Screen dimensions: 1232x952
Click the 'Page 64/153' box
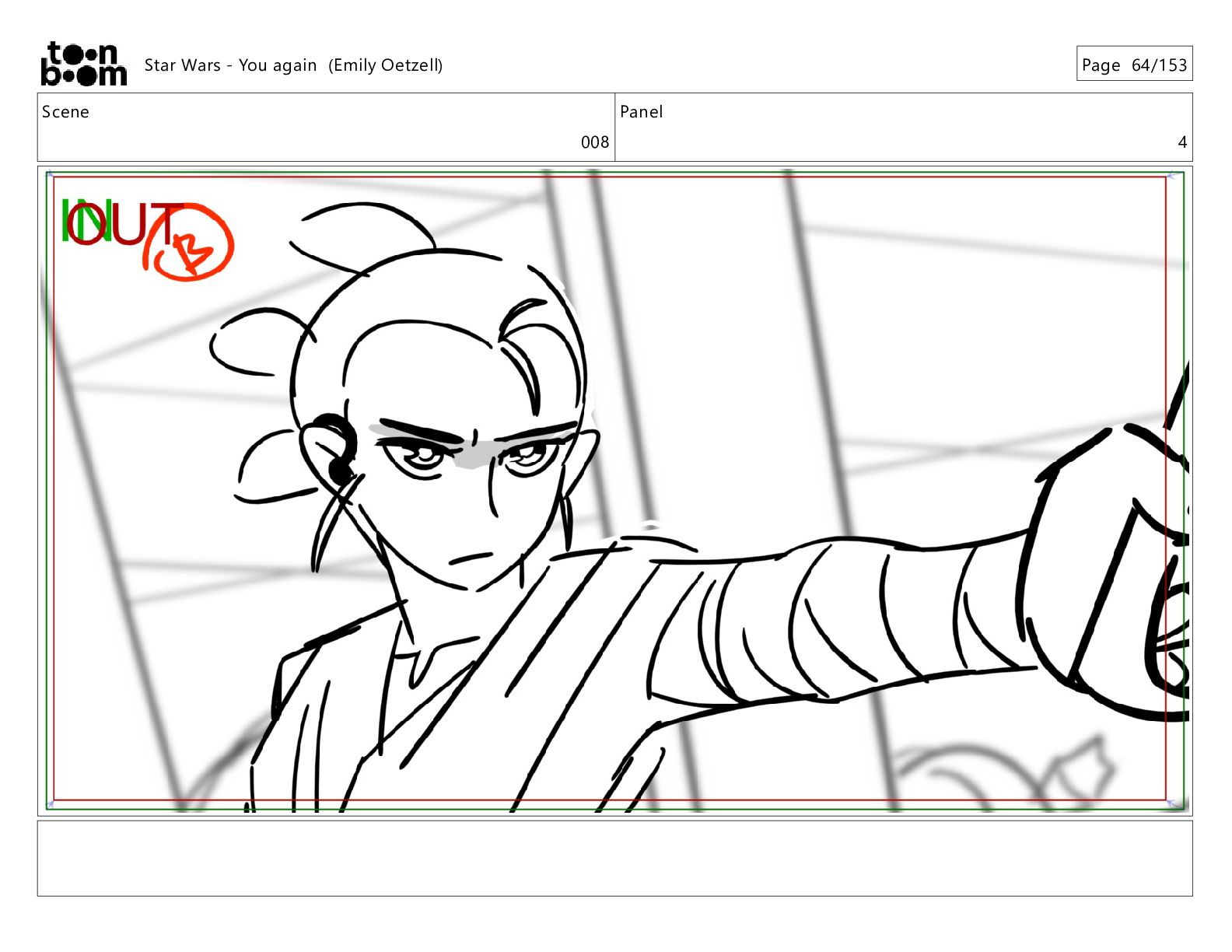tap(1134, 64)
